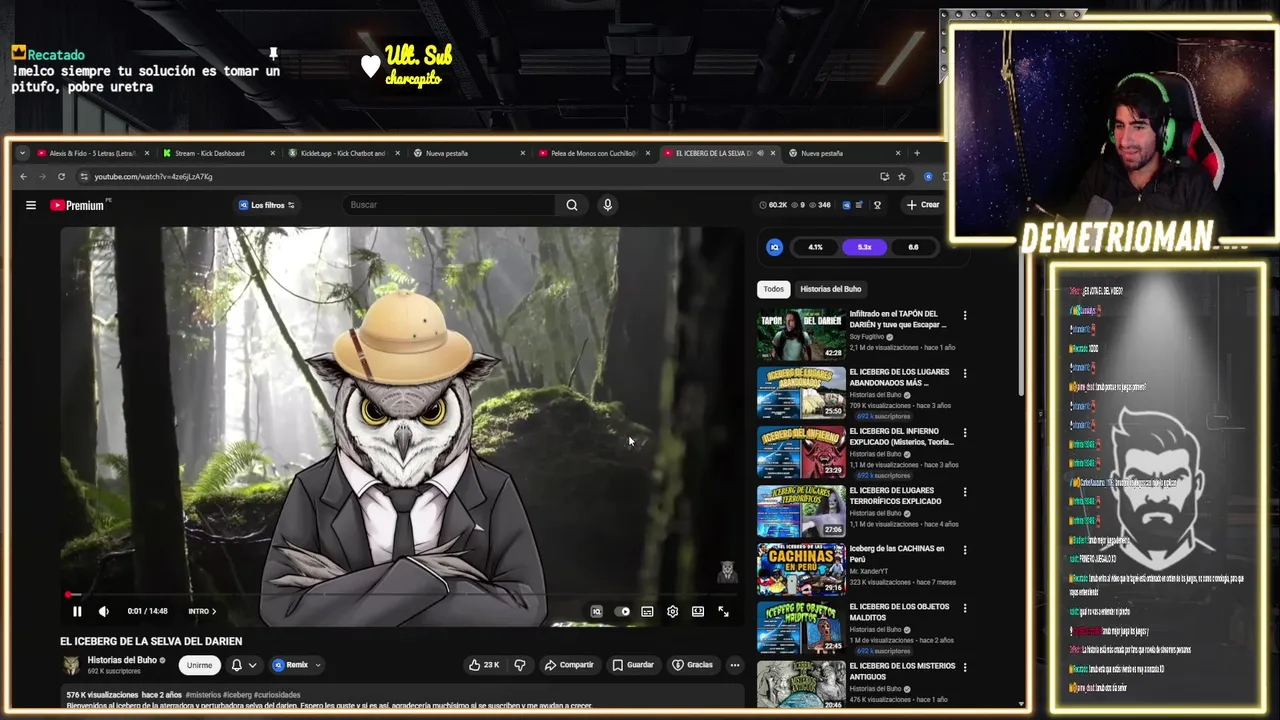
Task: Open options for ICEBERG DEL INFIERNO video
Action: click(965, 433)
